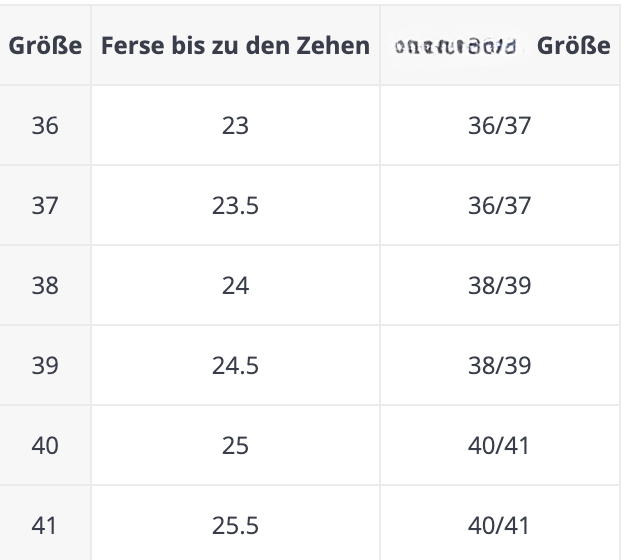Select the heel-to-toe value 23
Screen dimensions: 626x560
(236, 125)
